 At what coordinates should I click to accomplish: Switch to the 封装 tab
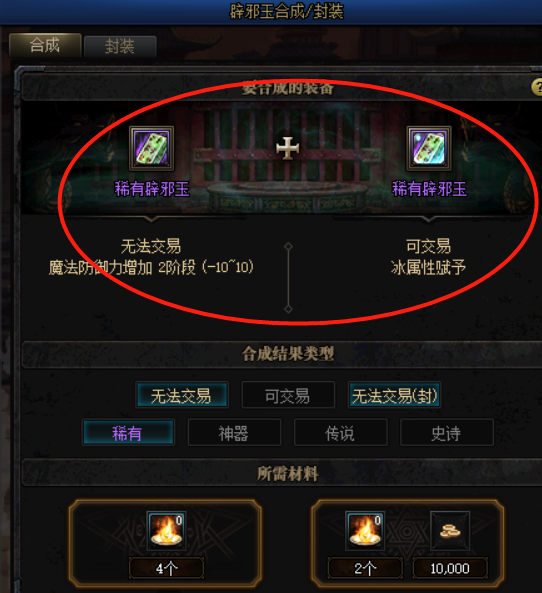[120, 47]
